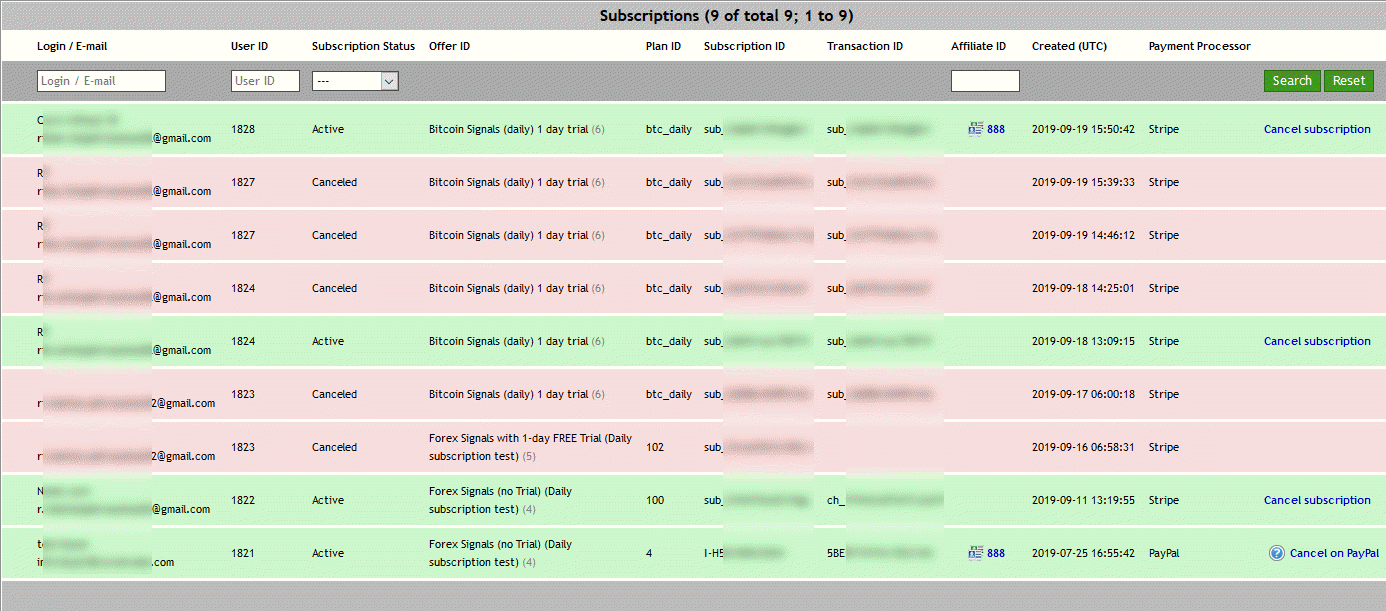
Task: Click the Offer ID column header
Action: pos(449,46)
